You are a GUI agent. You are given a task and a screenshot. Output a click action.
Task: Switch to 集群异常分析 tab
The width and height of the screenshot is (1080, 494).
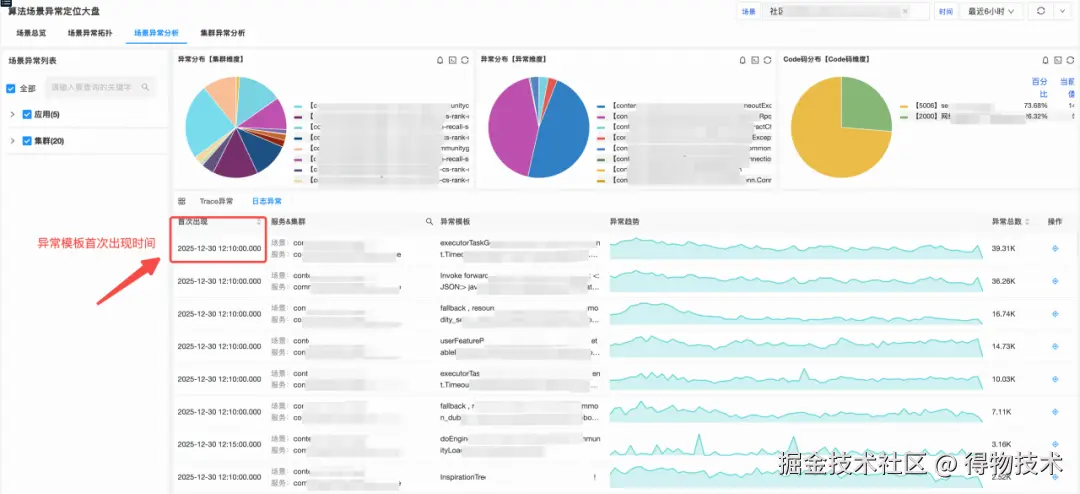pos(222,32)
